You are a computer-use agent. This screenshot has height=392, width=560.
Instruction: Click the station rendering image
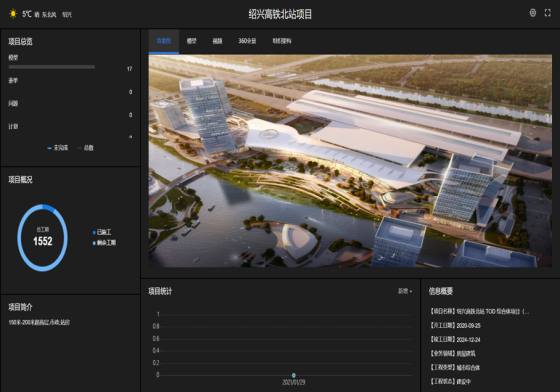click(x=350, y=161)
